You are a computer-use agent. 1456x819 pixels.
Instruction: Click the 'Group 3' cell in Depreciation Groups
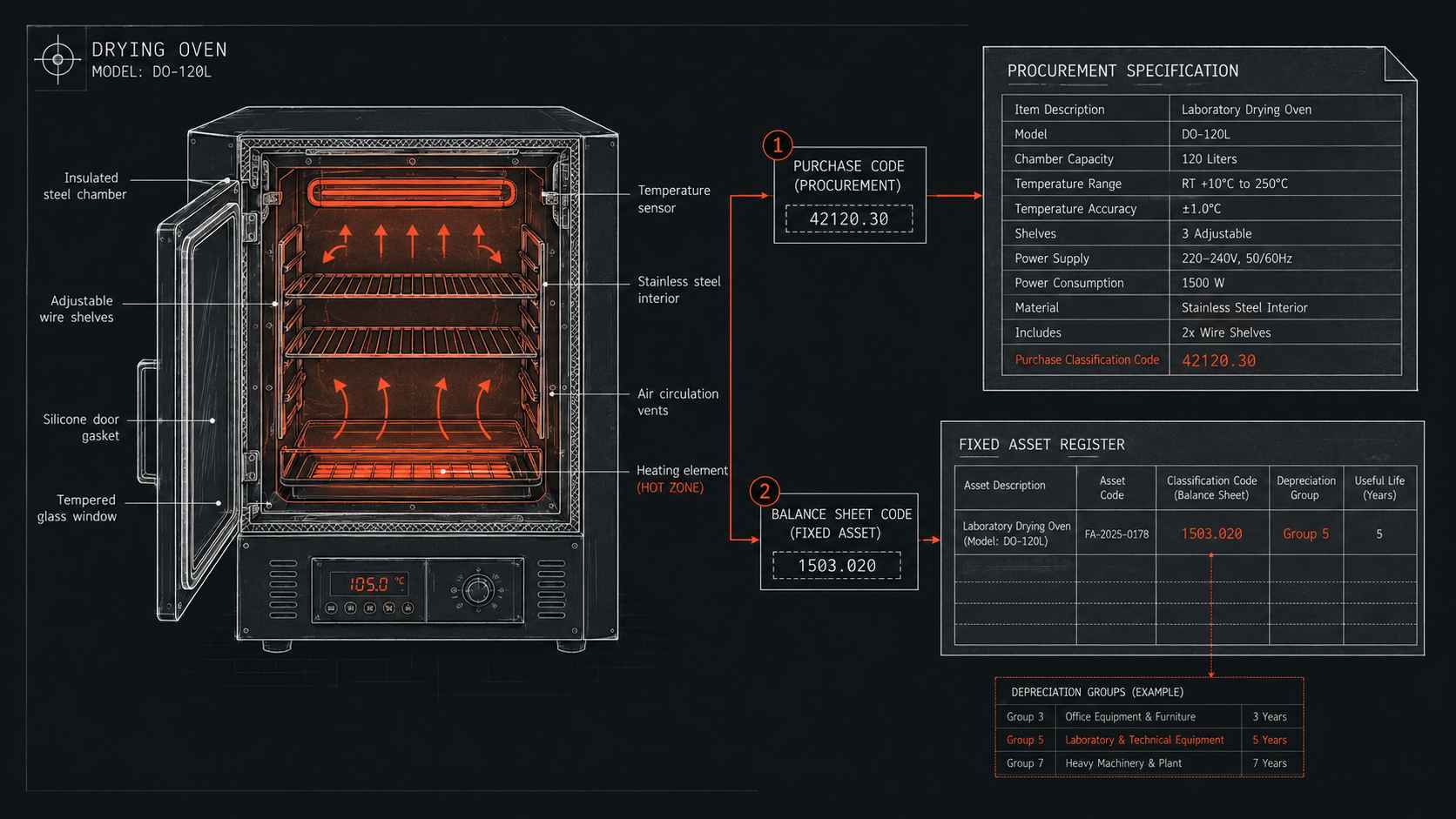click(x=1025, y=716)
